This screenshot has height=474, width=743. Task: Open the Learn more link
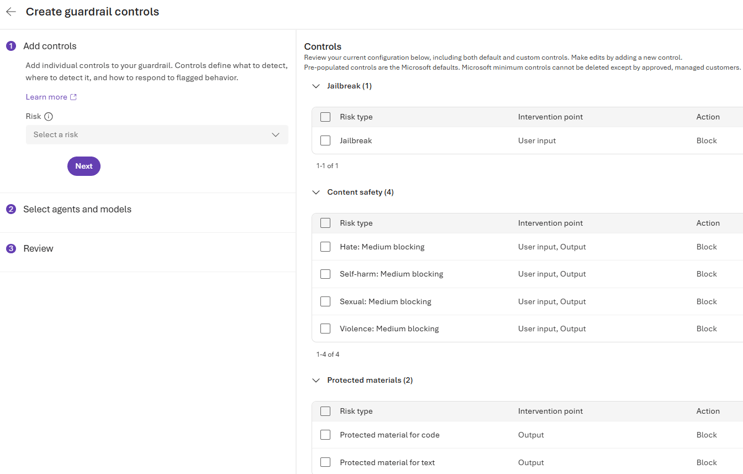[45, 97]
